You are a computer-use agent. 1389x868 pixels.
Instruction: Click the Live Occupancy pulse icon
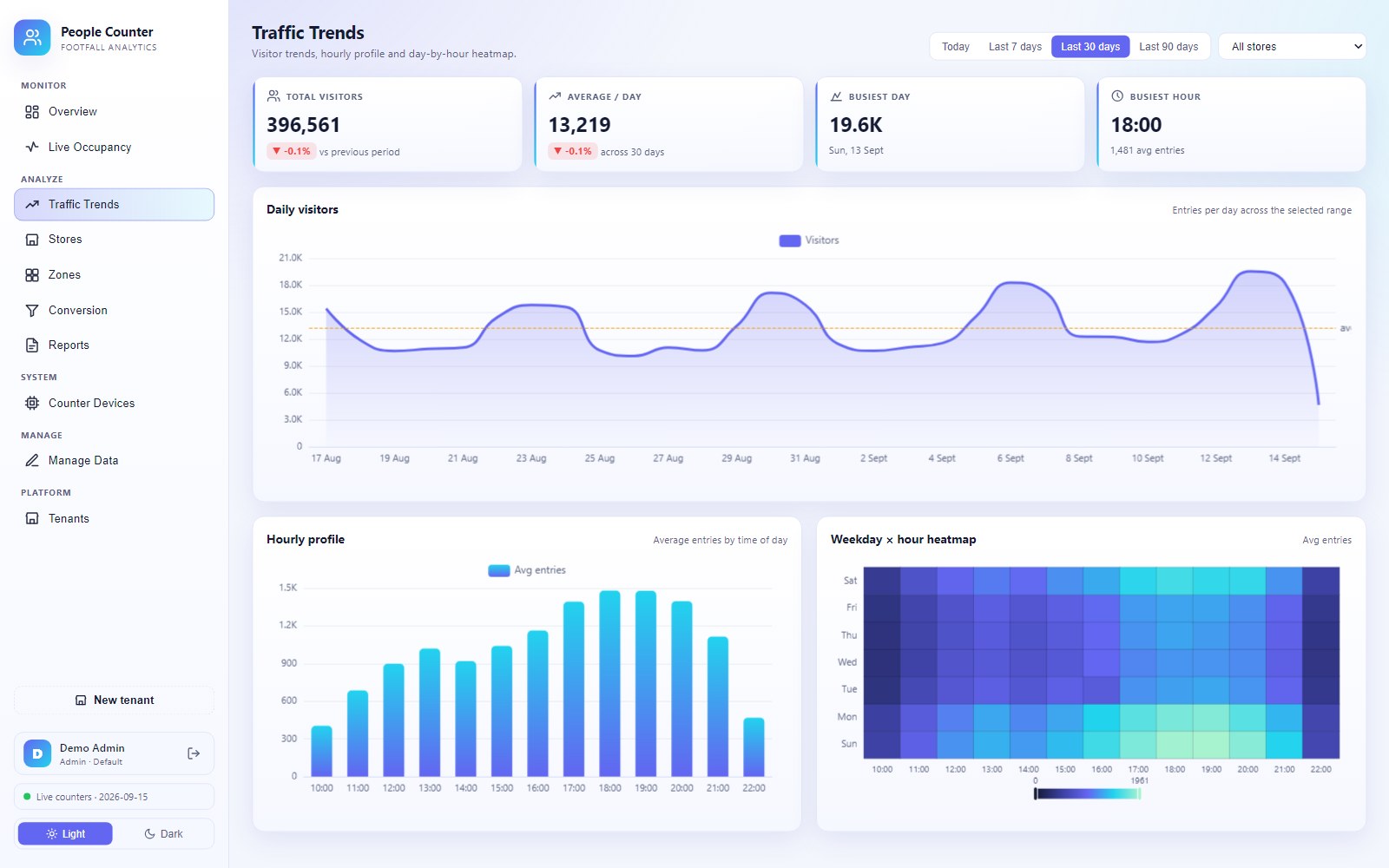(x=32, y=147)
